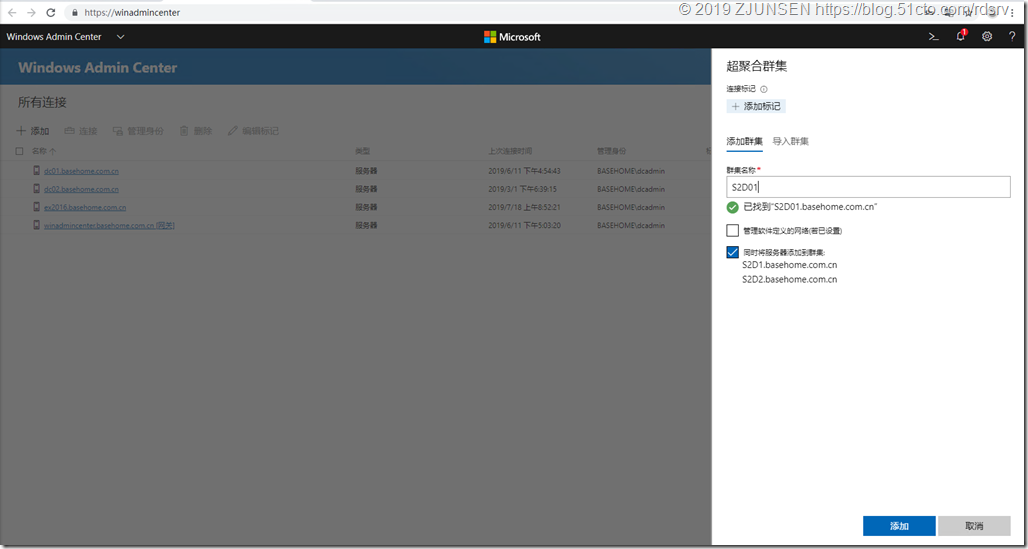
Task: Click server icon beside dc02.basehome.com.cn
Action: tap(37, 189)
